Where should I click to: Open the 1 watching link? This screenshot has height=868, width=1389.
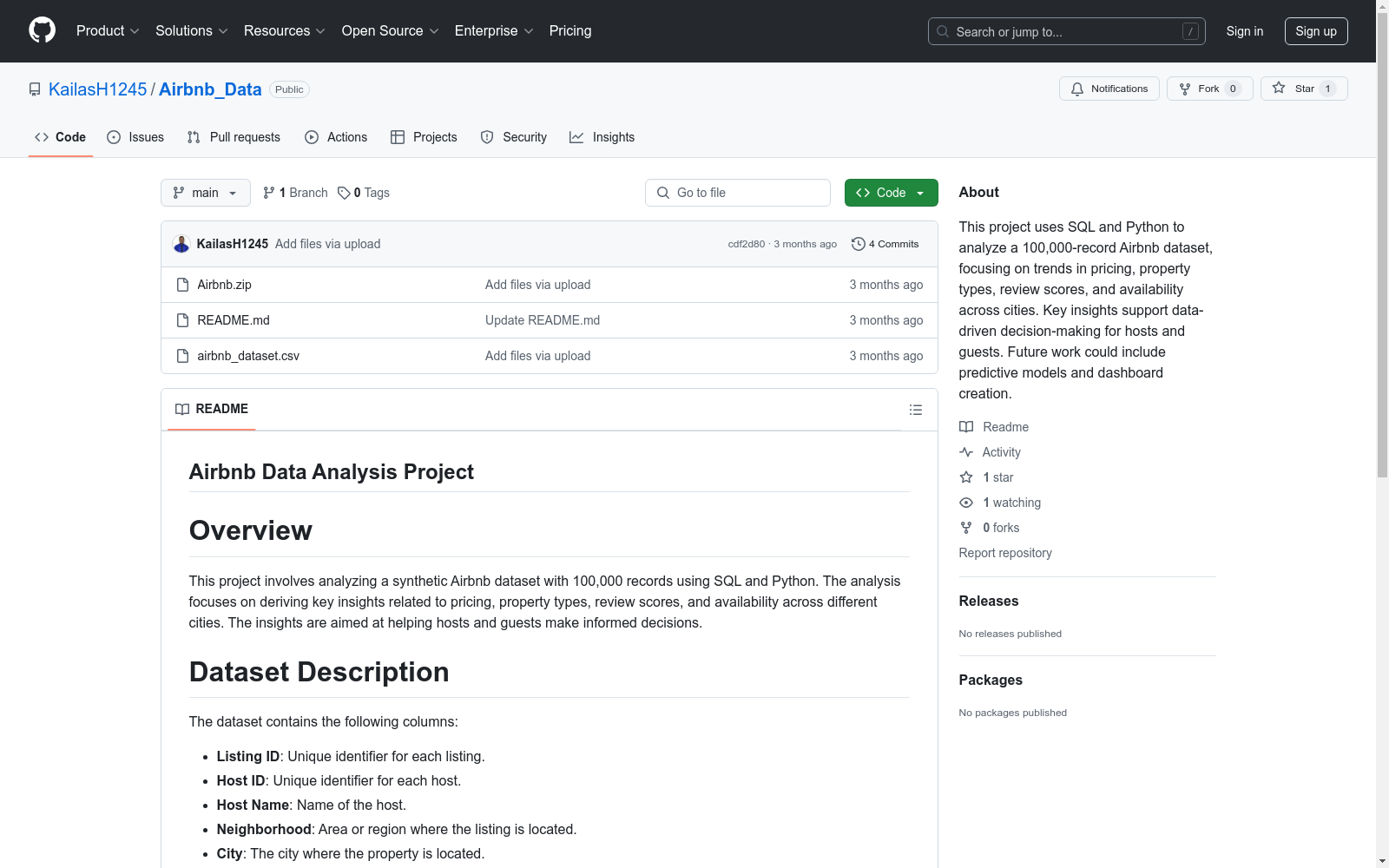point(1000,503)
